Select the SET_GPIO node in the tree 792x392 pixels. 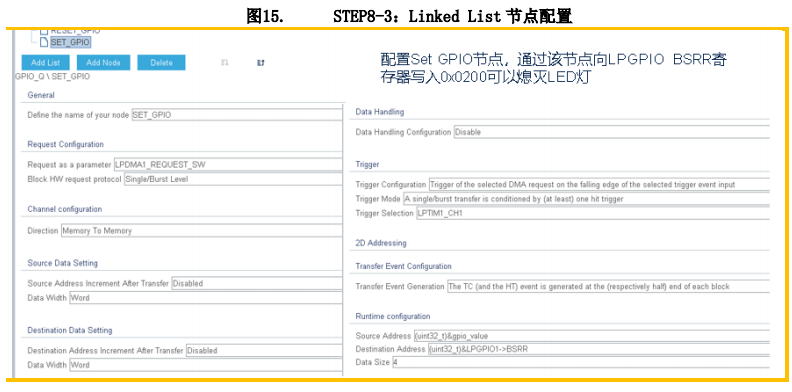pyautogui.click(x=70, y=42)
